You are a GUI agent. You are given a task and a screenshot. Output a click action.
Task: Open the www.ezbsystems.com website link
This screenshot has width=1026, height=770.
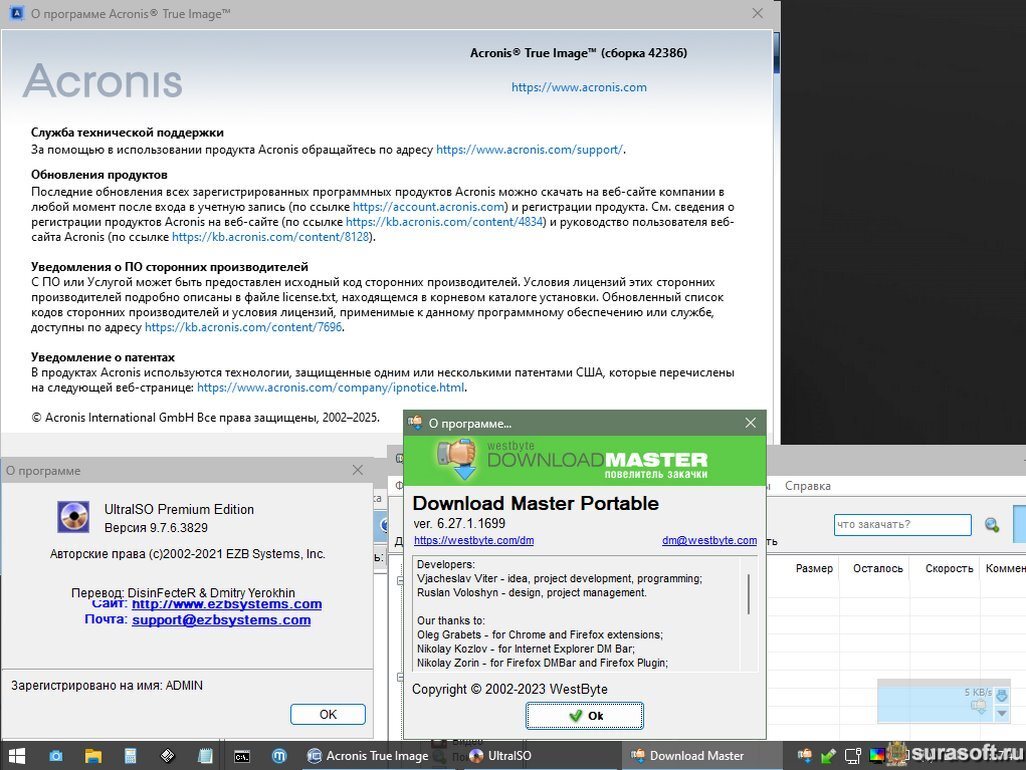[x=226, y=604]
